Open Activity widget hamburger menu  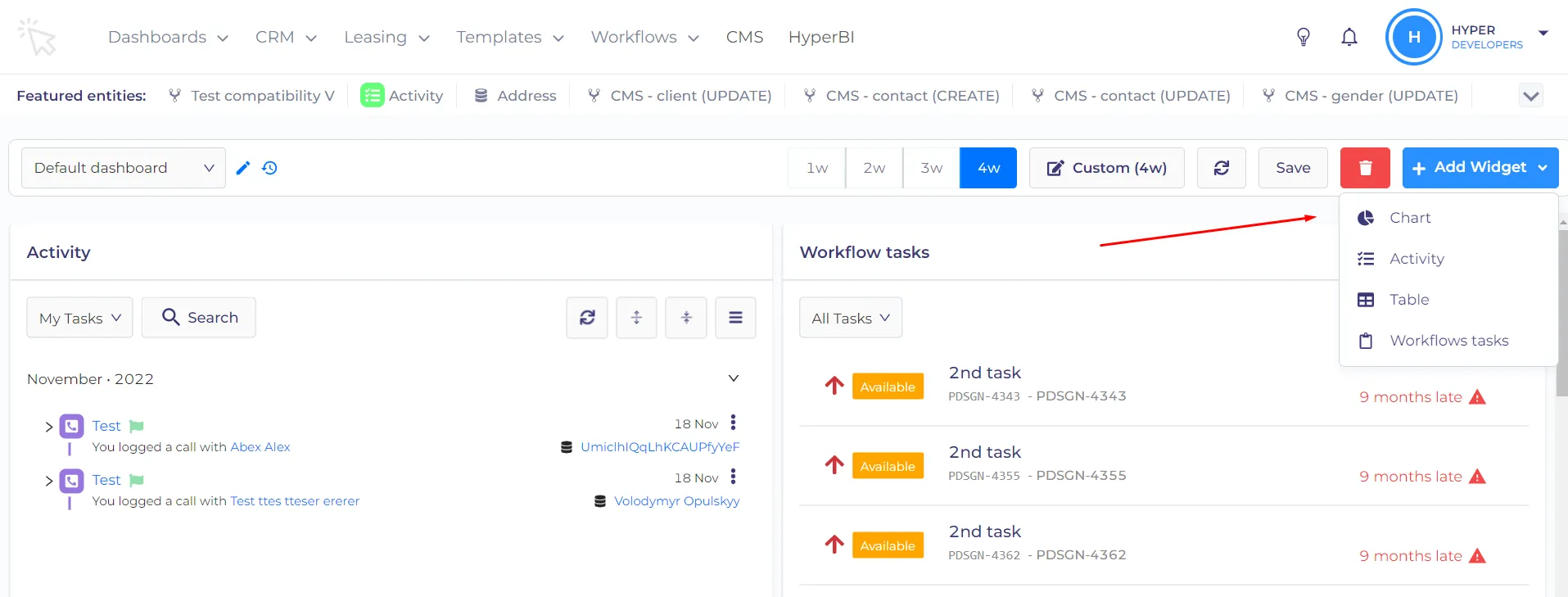[x=736, y=318]
